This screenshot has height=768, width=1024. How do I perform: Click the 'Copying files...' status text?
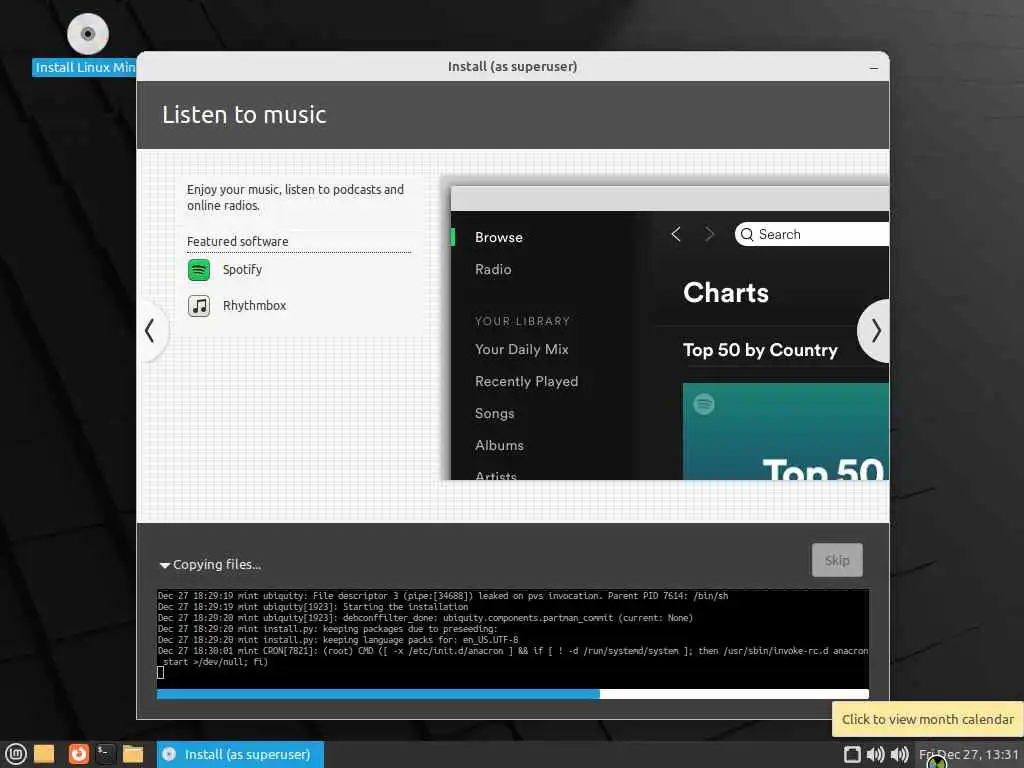(217, 564)
